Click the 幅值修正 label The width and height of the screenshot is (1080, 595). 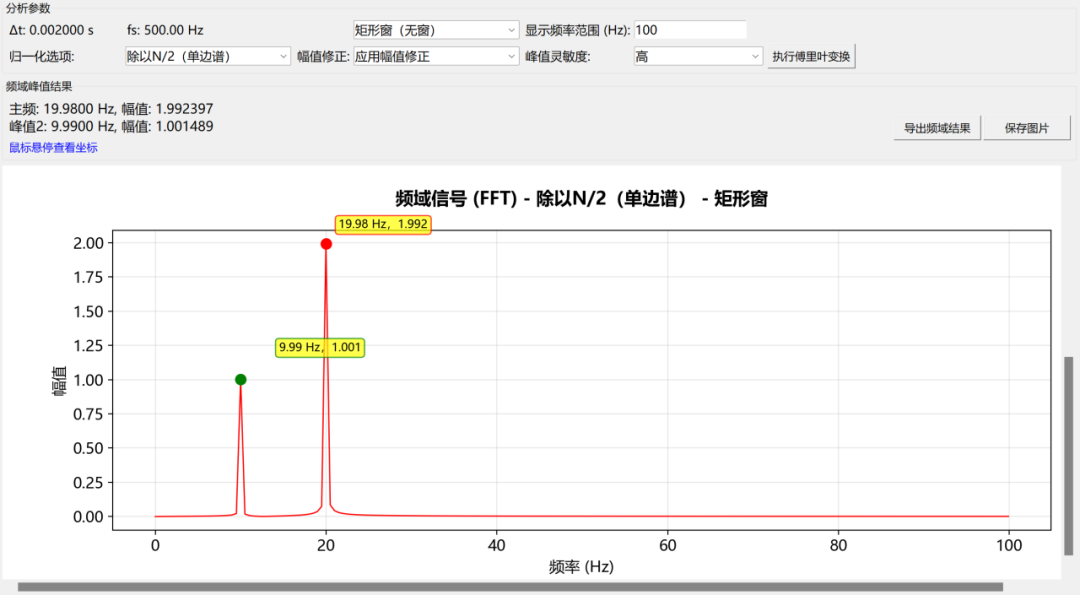pyautogui.click(x=323, y=56)
